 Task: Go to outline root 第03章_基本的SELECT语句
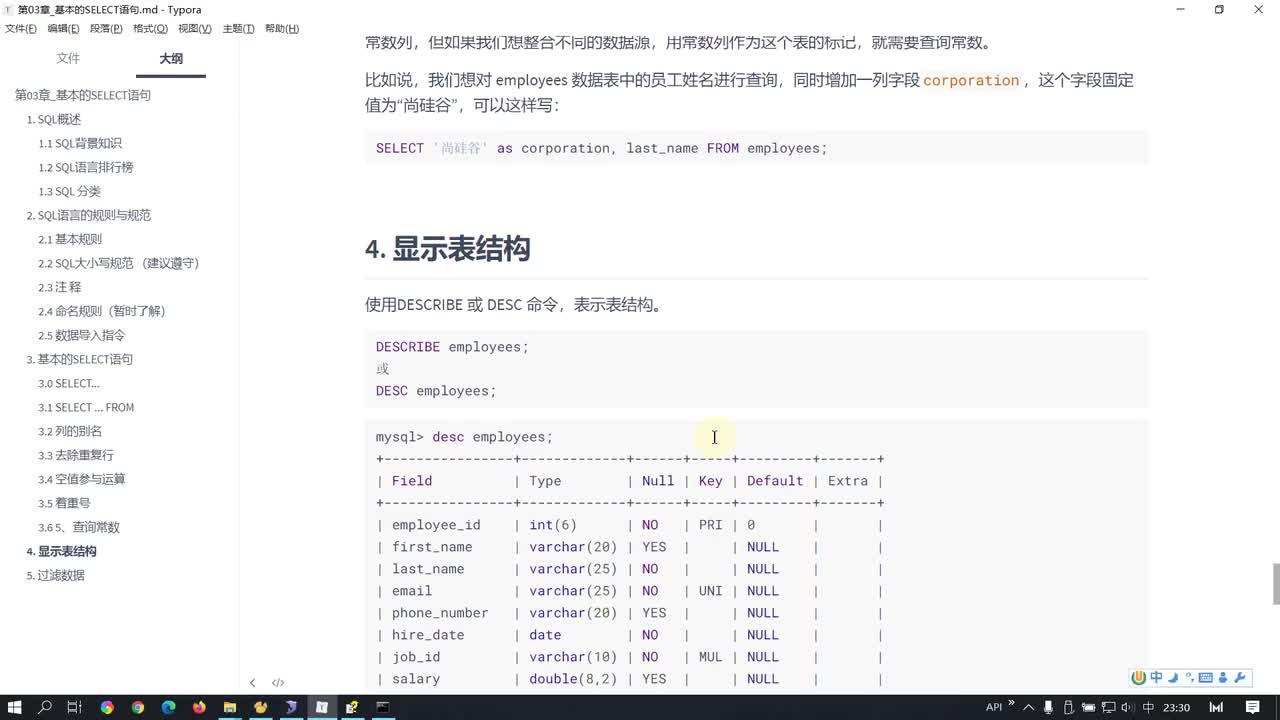click(x=83, y=95)
